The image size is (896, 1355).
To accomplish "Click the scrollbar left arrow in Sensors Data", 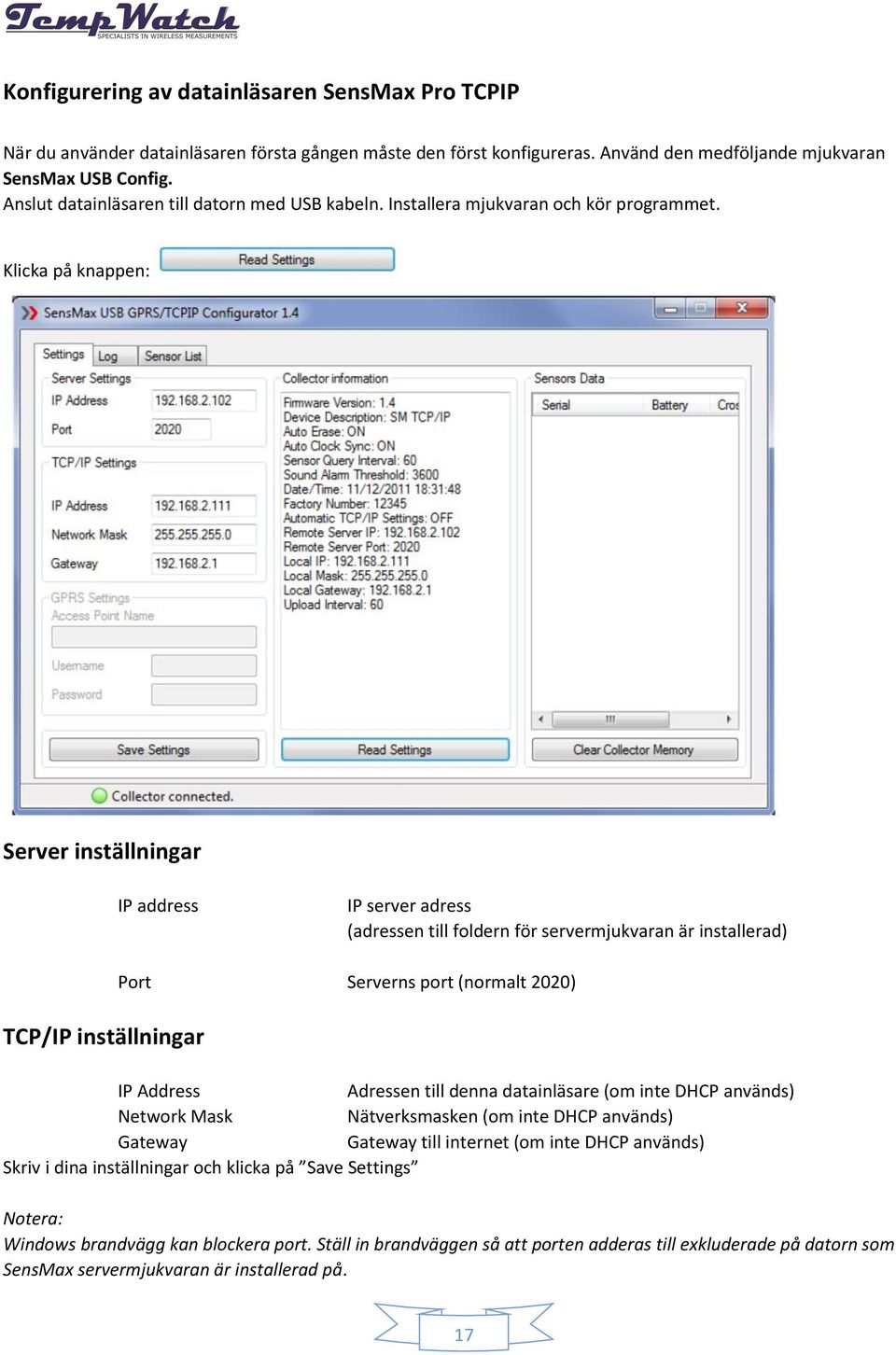I will click(541, 719).
